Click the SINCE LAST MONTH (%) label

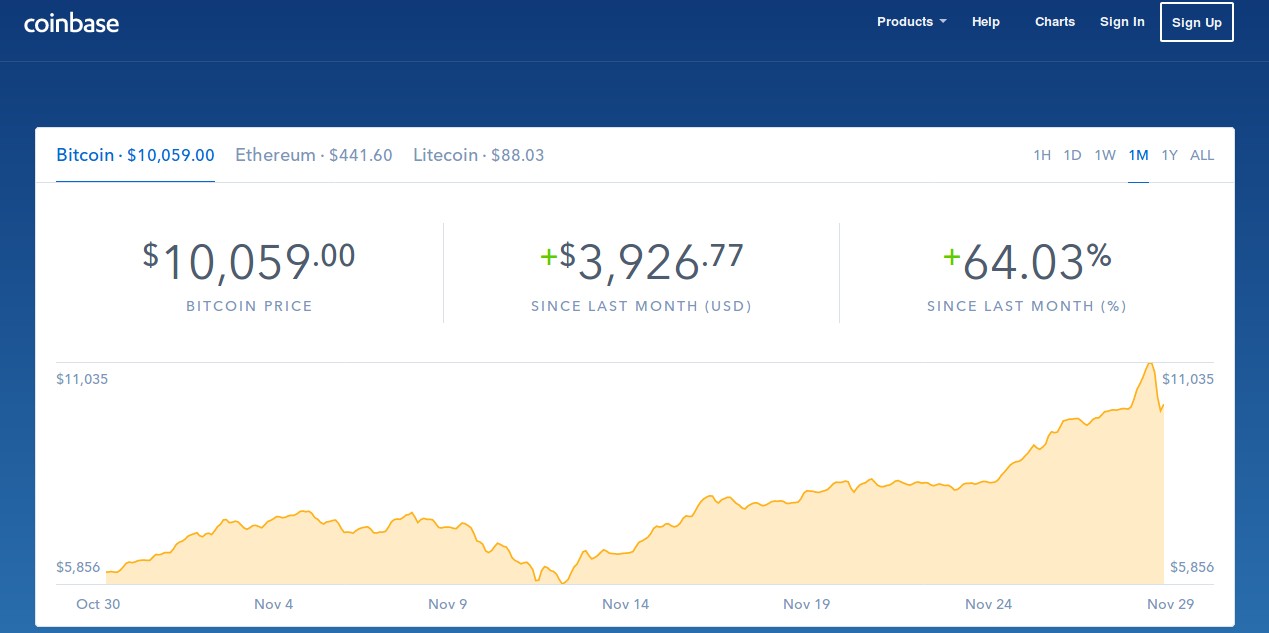click(1027, 306)
